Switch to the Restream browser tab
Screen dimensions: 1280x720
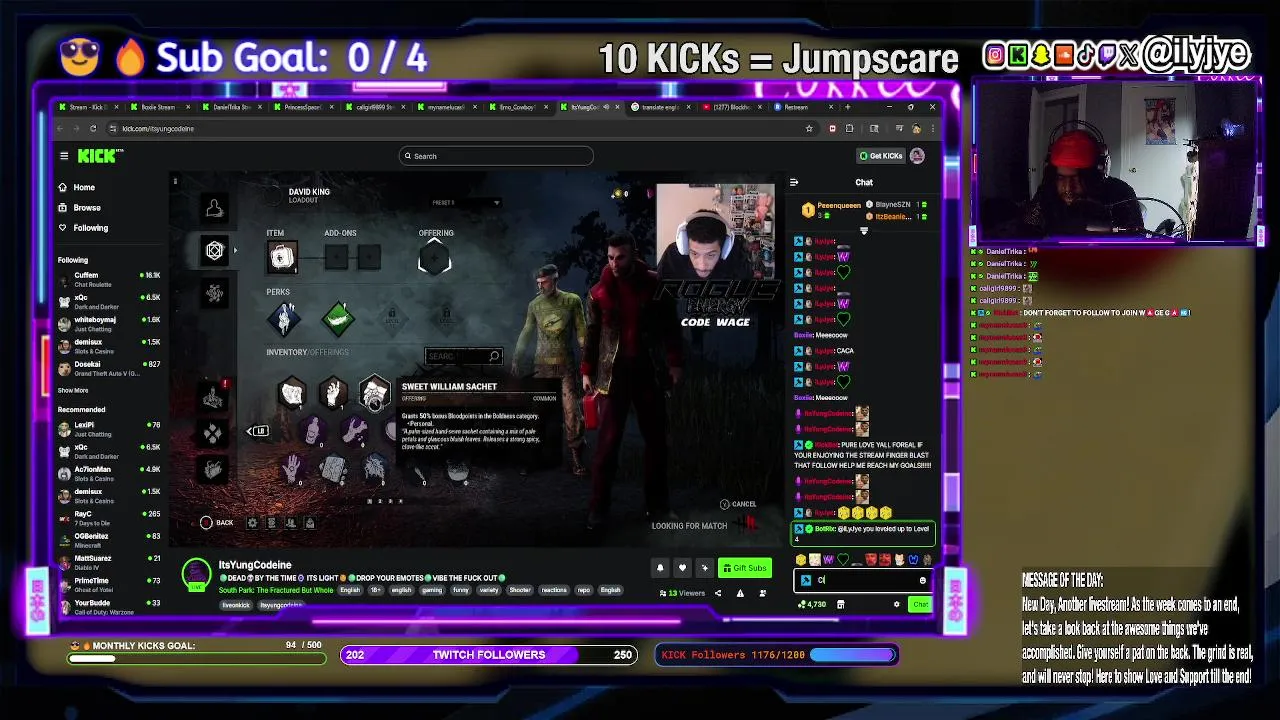click(x=803, y=107)
